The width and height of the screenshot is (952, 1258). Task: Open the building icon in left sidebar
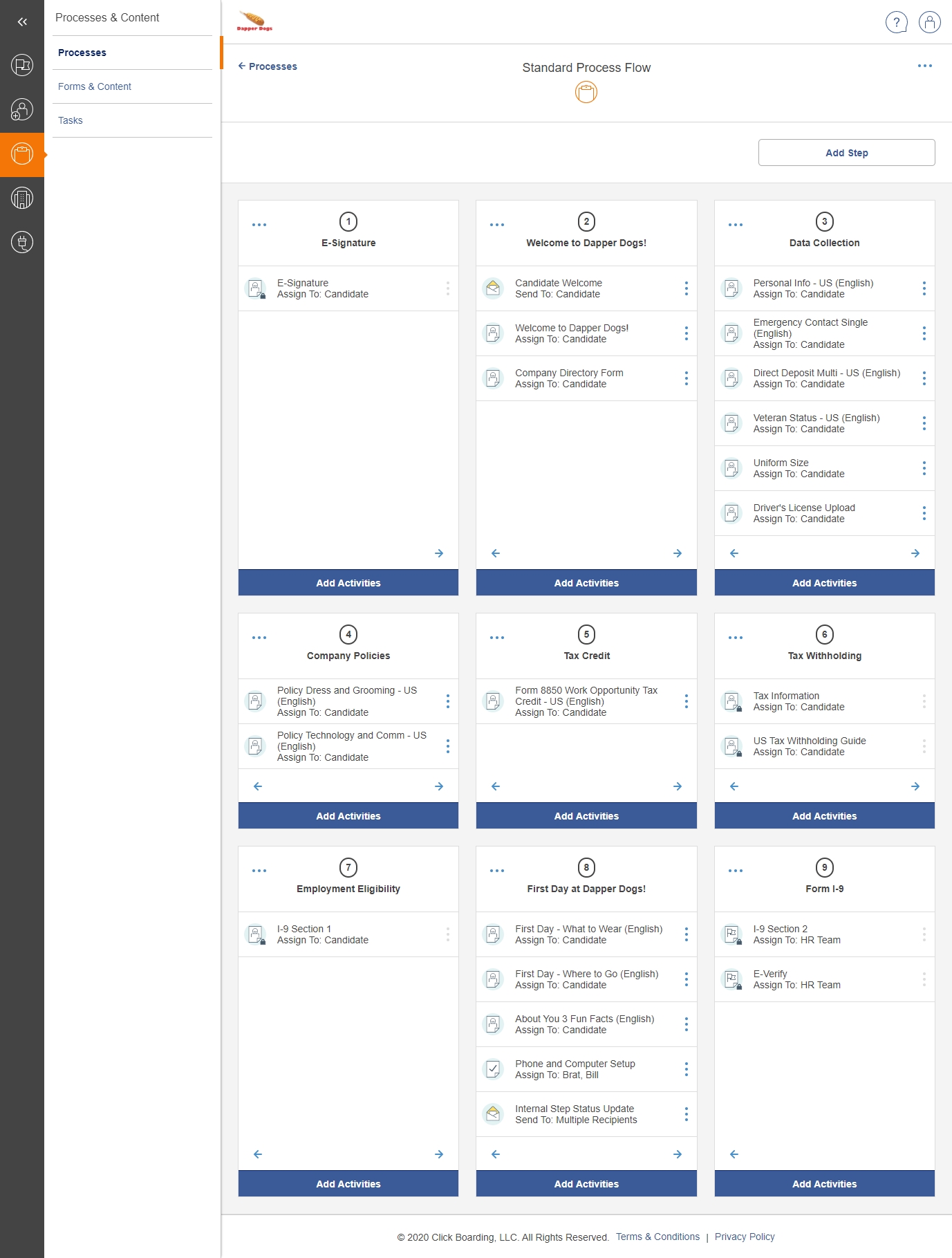[22, 198]
